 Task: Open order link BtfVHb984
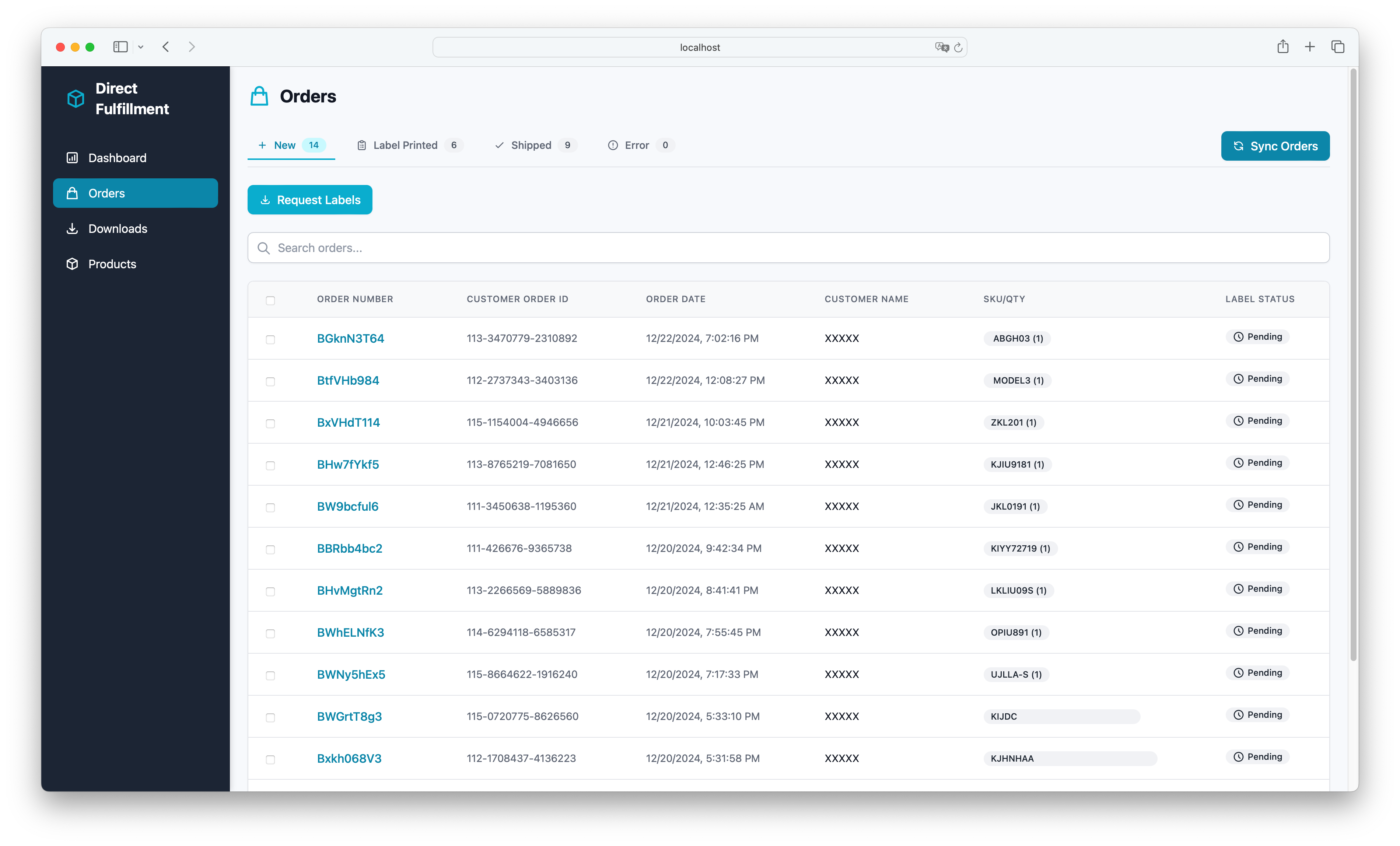pos(348,381)
